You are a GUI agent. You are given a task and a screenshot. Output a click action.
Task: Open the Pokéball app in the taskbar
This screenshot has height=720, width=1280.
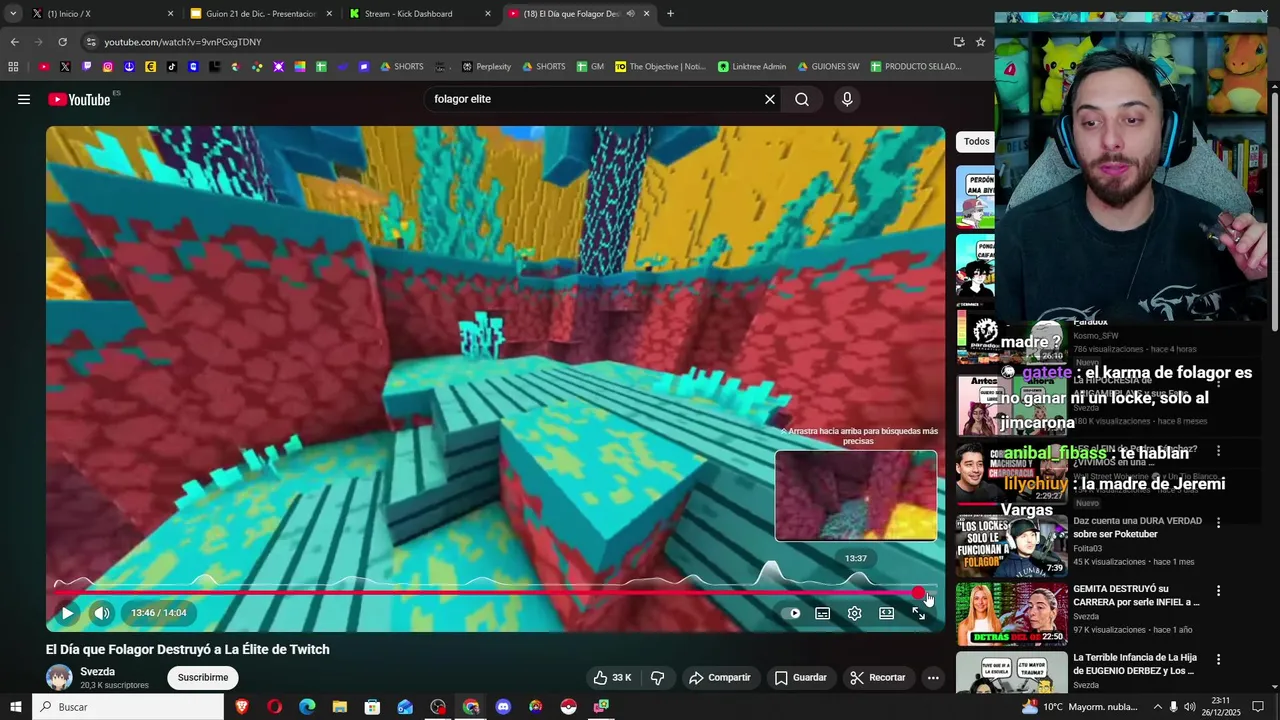568,707
